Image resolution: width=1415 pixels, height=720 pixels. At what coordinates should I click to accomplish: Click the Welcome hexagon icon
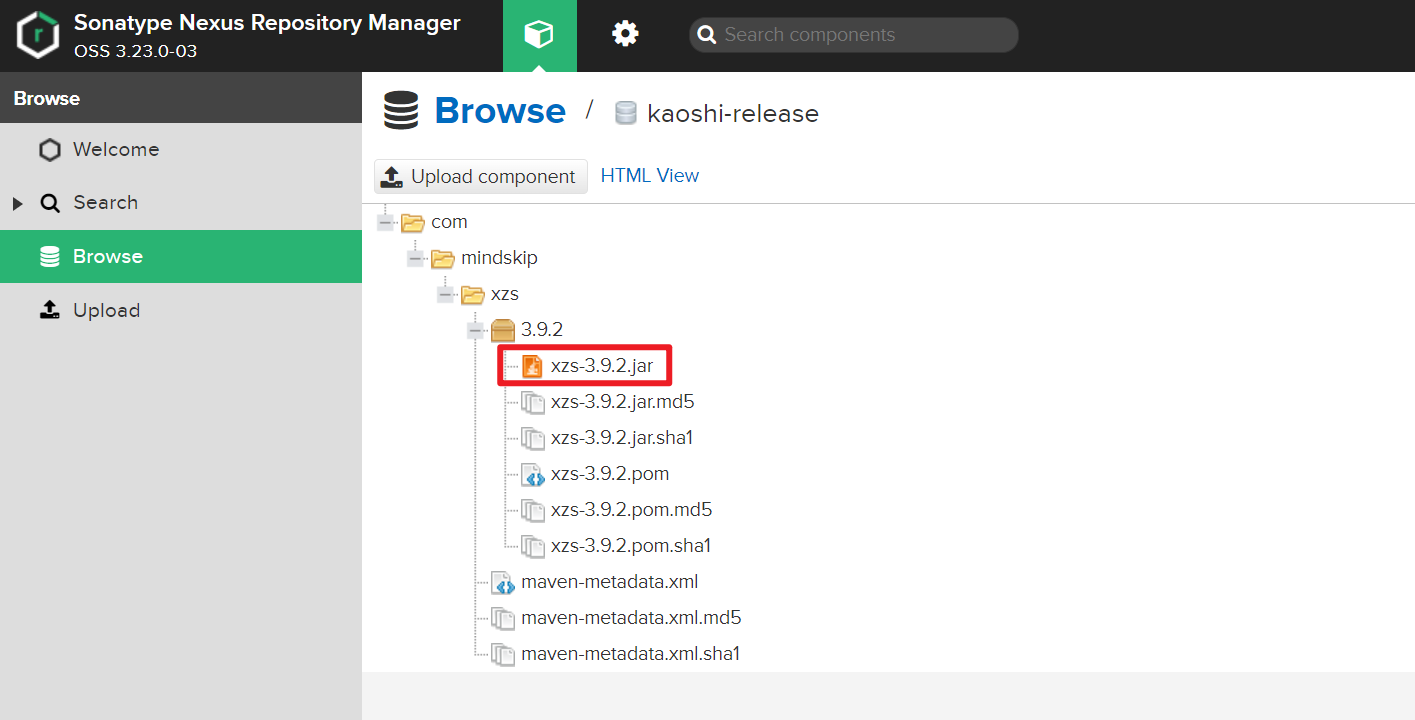(x=50, y=150)
